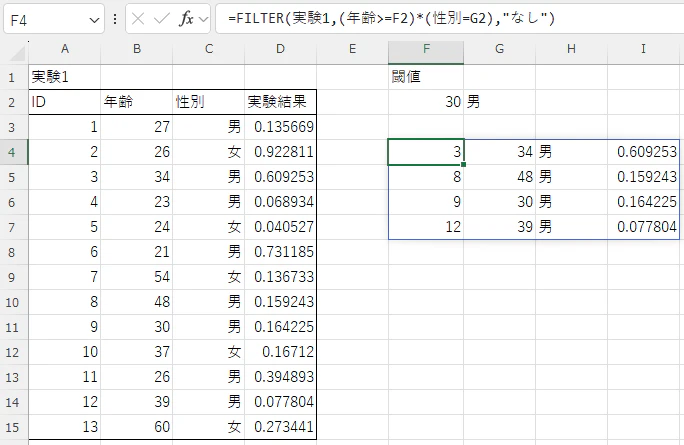Click cell B15 with age 60
This screenshot has height=445, width=684.
137,427
